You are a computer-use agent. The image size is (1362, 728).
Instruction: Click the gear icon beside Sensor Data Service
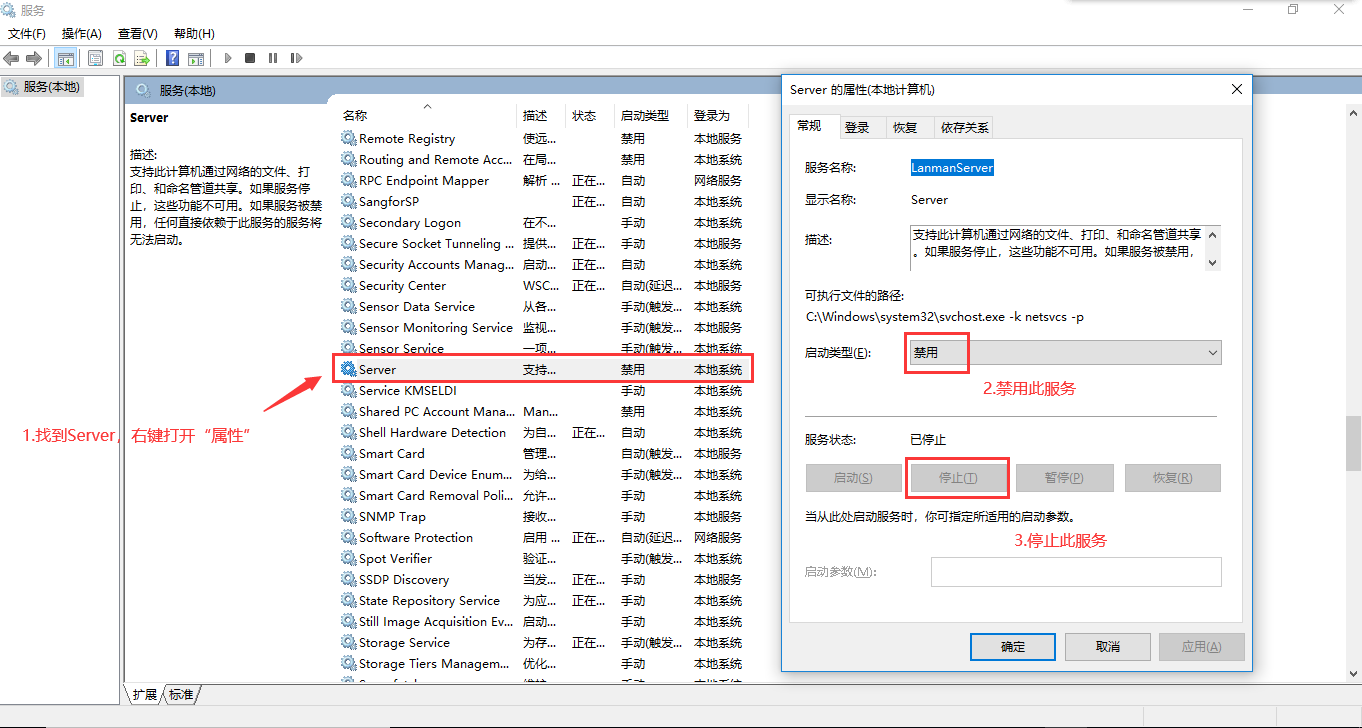tap(348, 306)
